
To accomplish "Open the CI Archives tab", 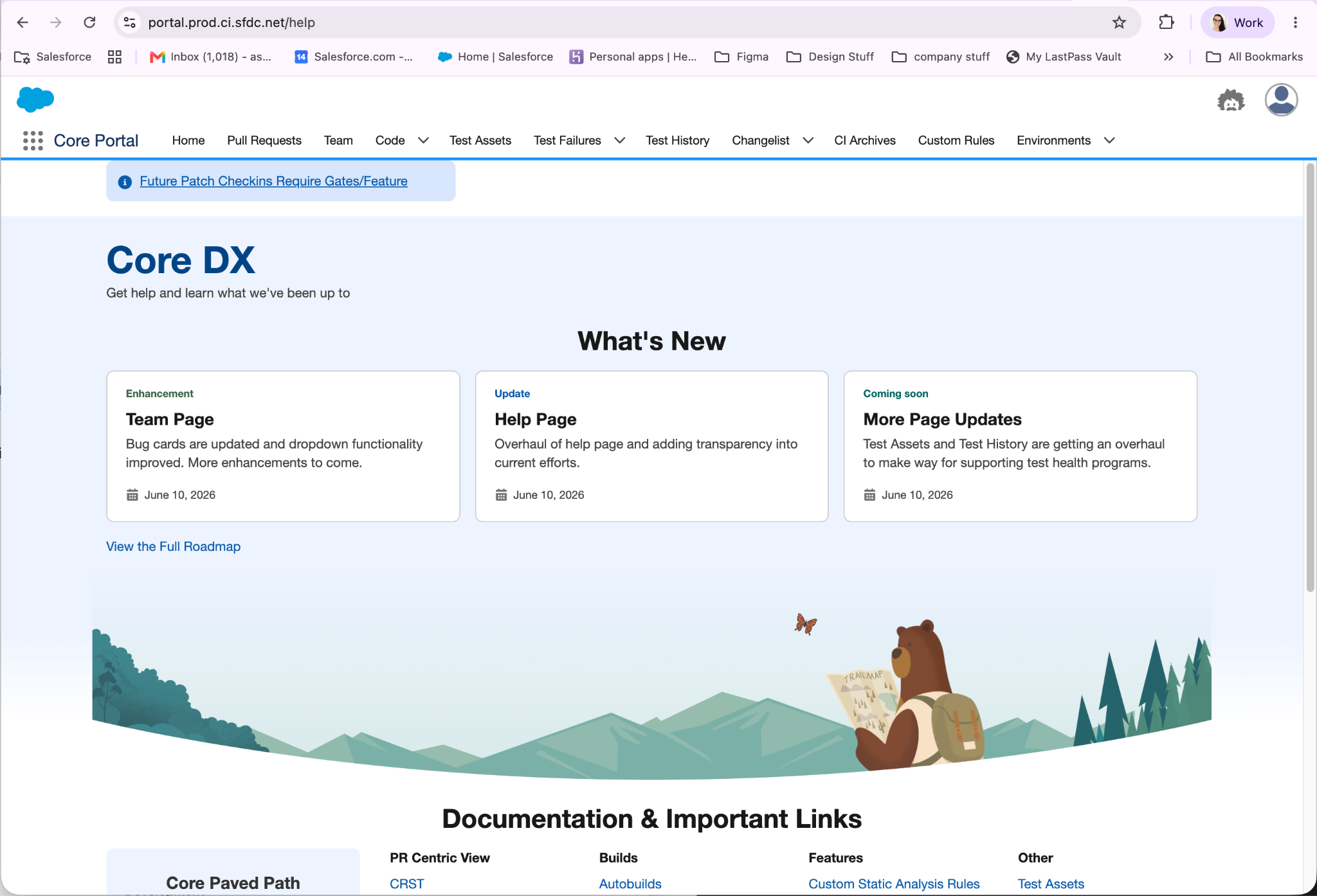I will pyautogui.click(x=865, y=140).
